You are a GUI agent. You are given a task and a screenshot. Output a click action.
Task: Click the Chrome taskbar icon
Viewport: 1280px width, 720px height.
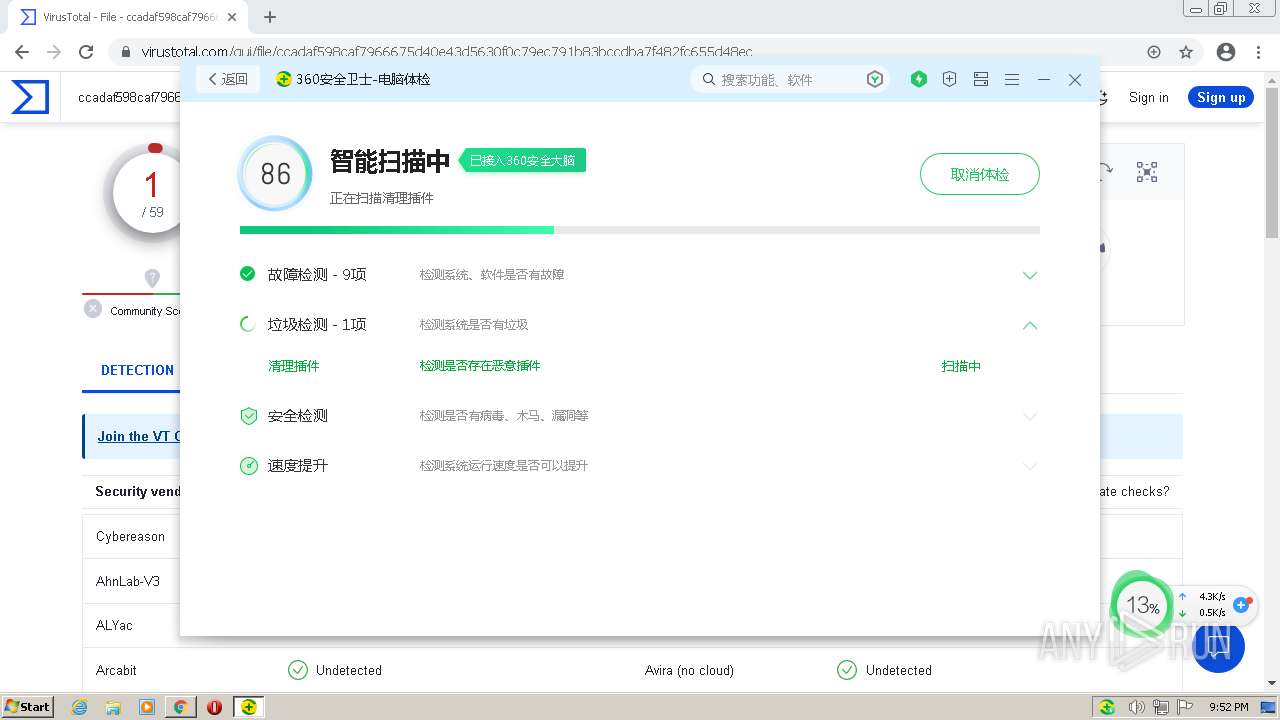point(181,707)
